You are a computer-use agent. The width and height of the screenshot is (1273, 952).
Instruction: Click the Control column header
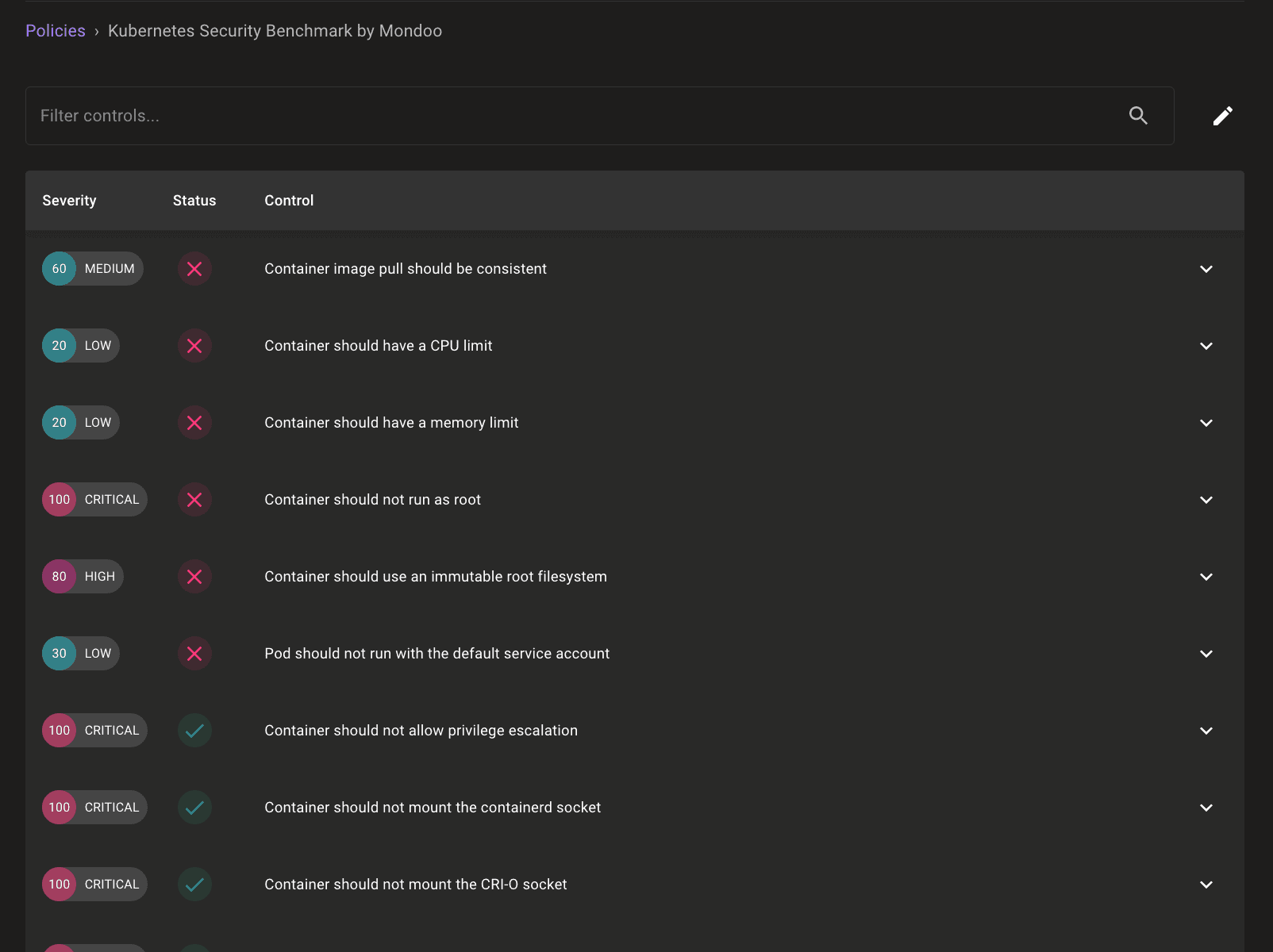pyautogui.click(x=289, y=201)
